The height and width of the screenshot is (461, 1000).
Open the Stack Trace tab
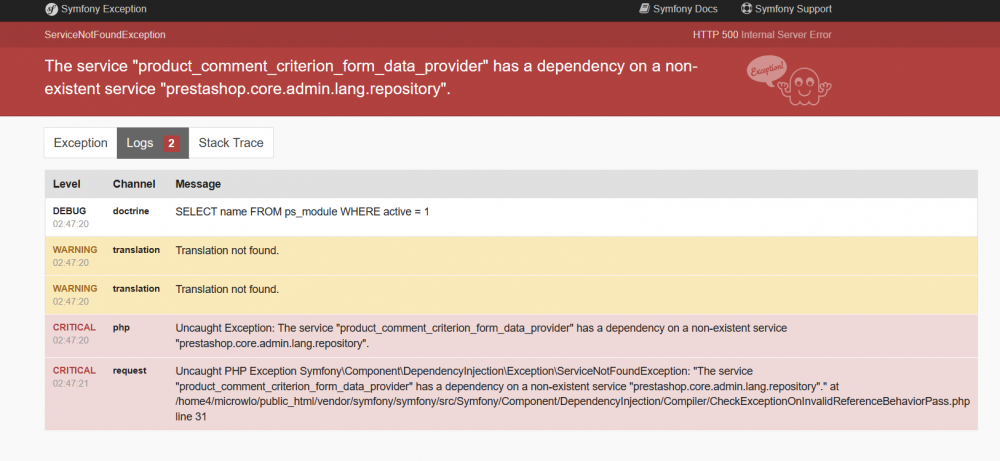231,143
